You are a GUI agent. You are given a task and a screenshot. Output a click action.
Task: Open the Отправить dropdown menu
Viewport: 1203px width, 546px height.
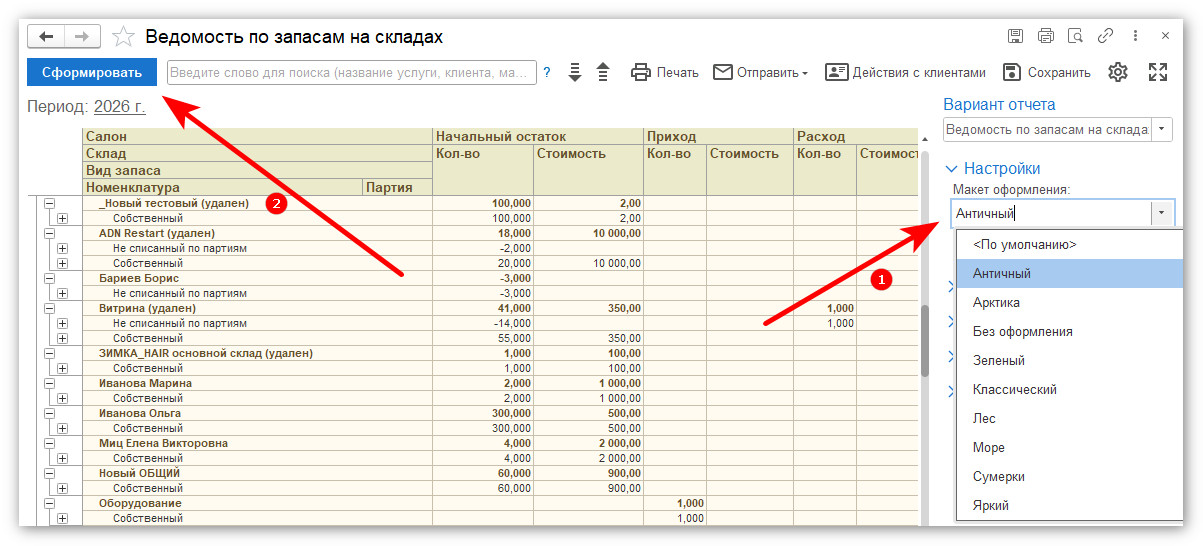761,72
